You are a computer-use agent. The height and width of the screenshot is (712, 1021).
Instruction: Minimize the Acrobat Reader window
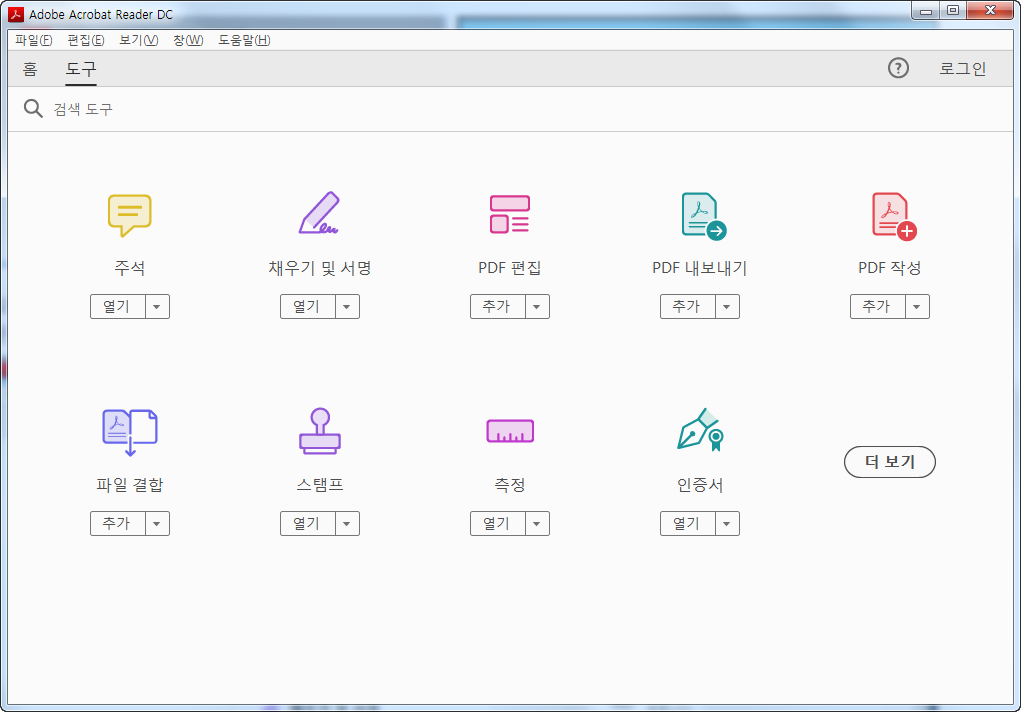(x=925, y=11)
